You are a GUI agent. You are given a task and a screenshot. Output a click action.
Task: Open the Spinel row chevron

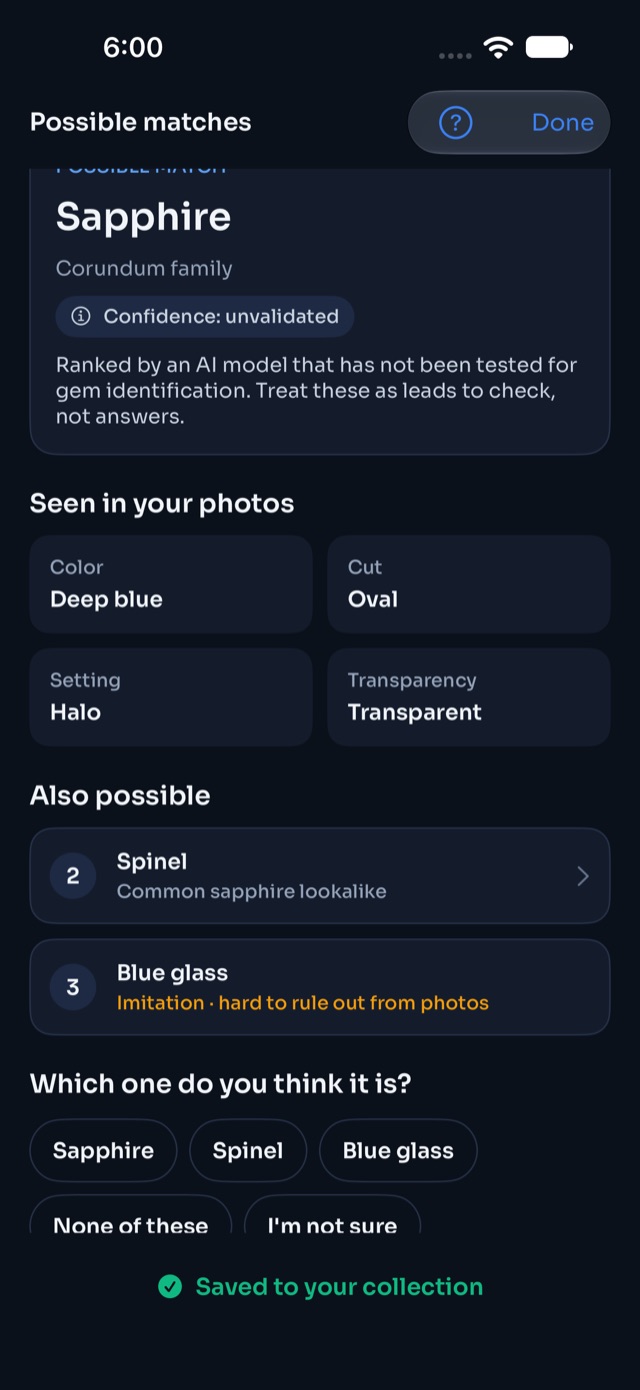click(x=583, y=876)
